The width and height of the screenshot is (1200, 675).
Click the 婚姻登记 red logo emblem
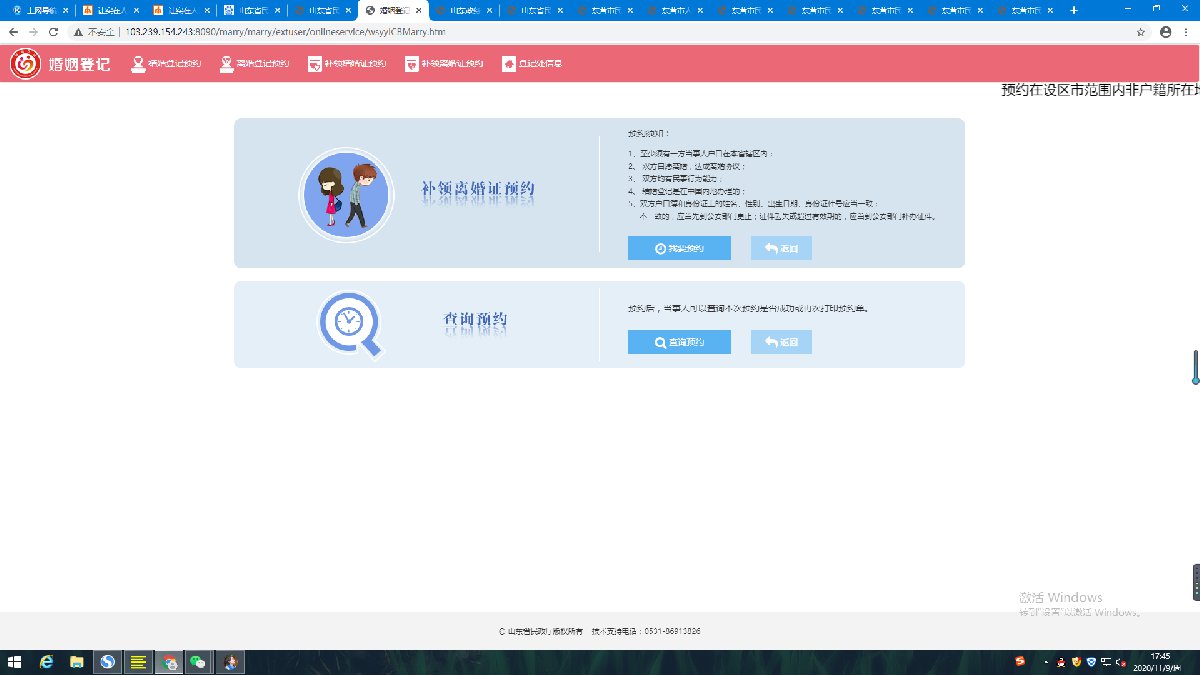coord(26,64)
